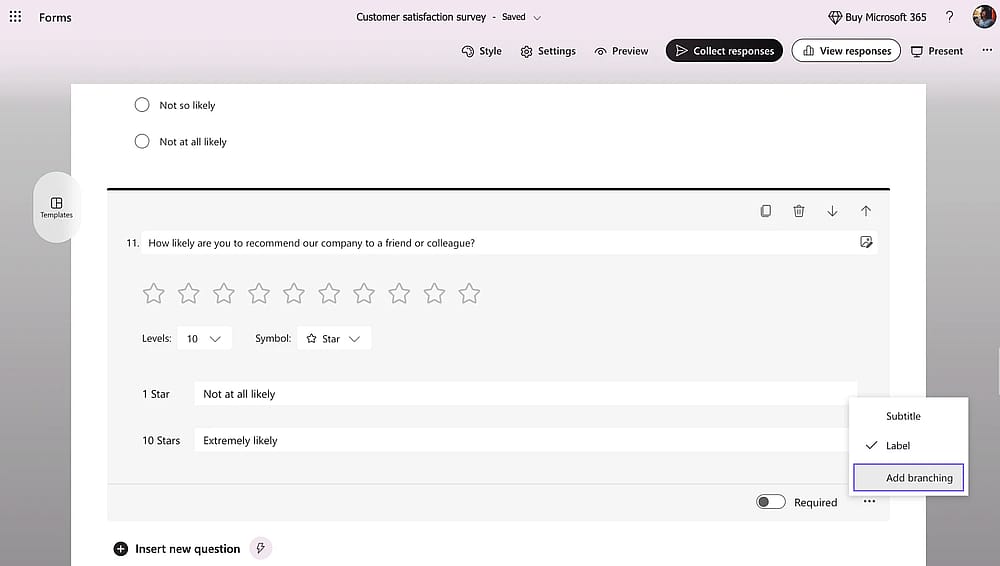
Task: Edit the question 11 title field
Action: tap(497, 243)
